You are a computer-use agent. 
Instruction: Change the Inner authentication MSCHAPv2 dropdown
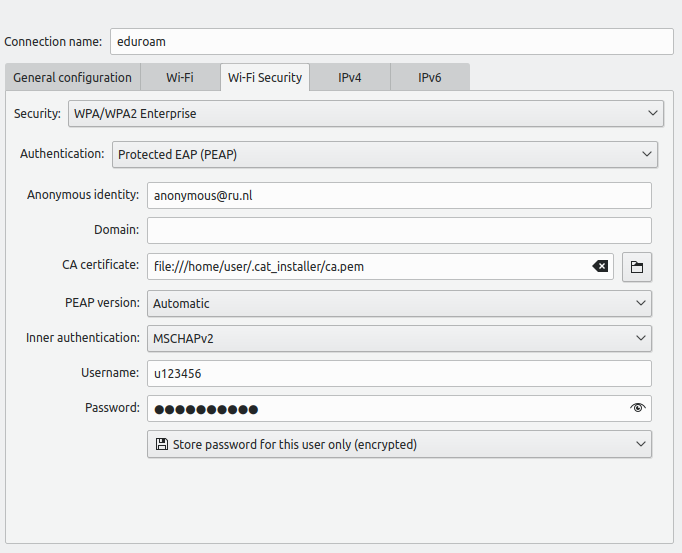coord(399,338)
